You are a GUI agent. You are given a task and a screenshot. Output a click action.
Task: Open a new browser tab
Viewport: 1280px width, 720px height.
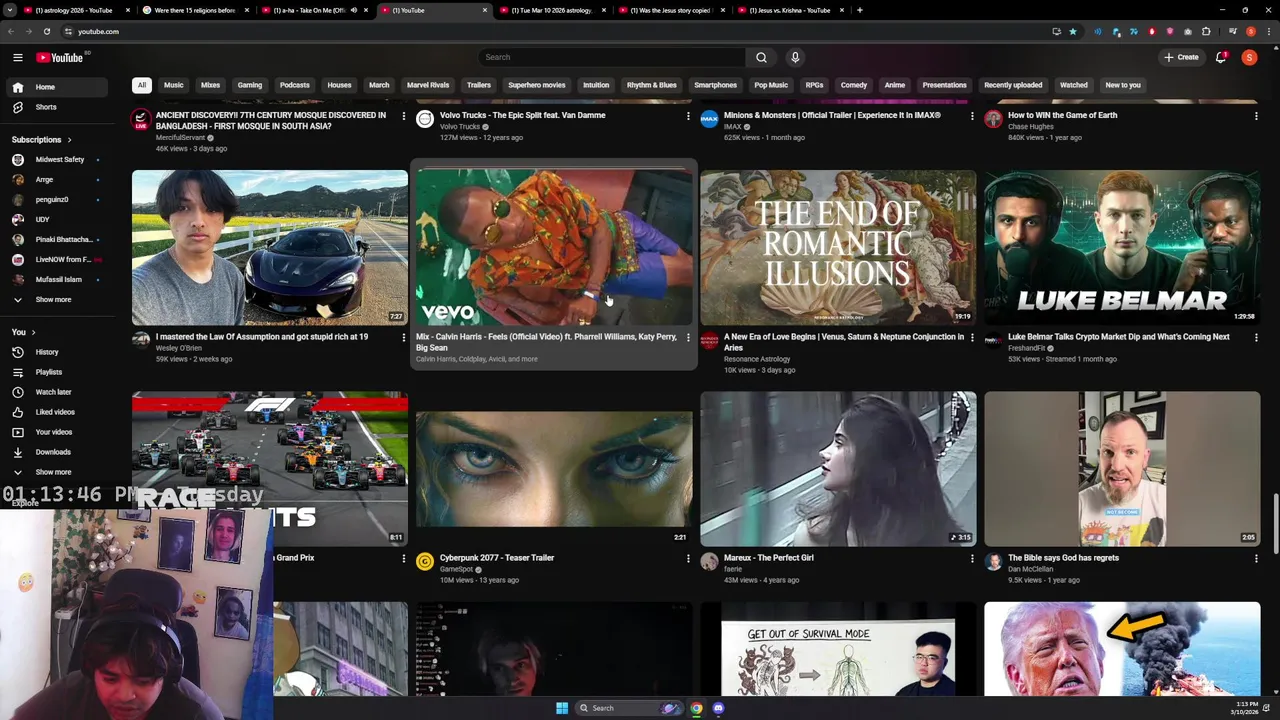(860, 10)
